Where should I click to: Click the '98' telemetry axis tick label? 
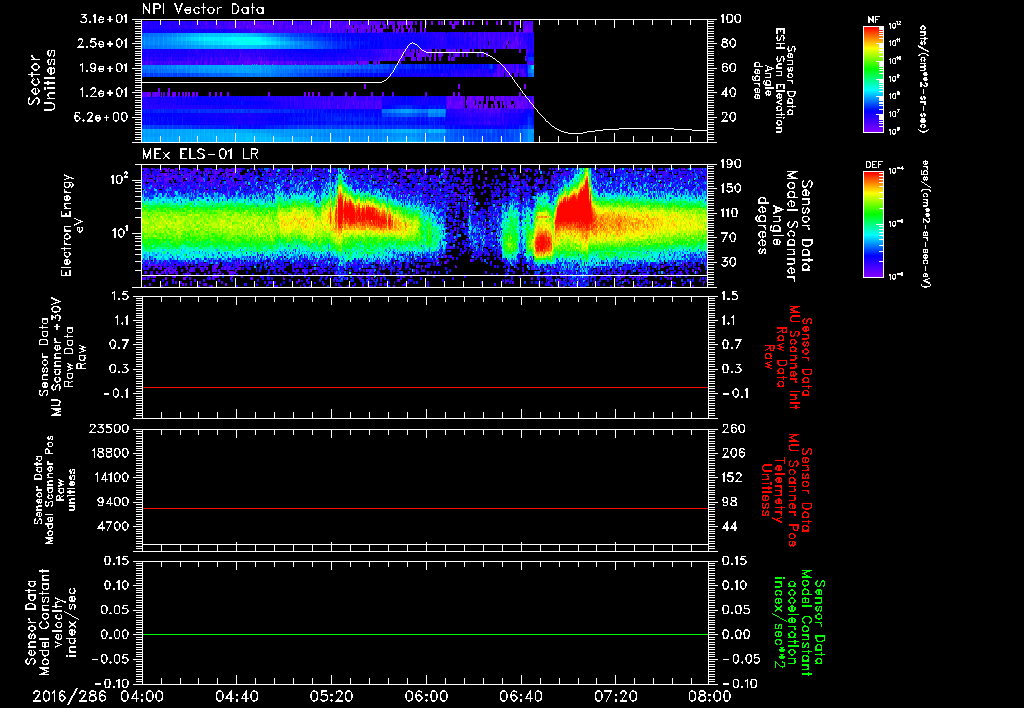coord(728,502)
